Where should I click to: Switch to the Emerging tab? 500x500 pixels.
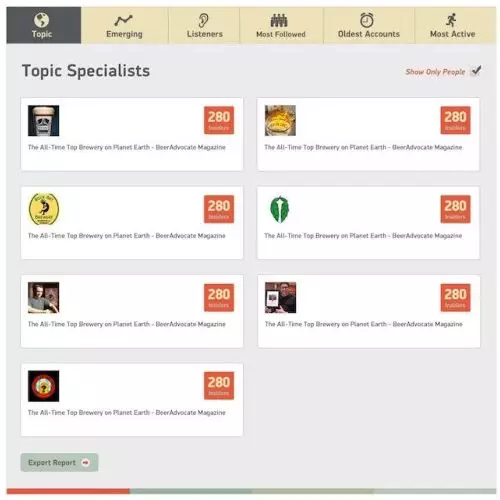coord(125,25)
